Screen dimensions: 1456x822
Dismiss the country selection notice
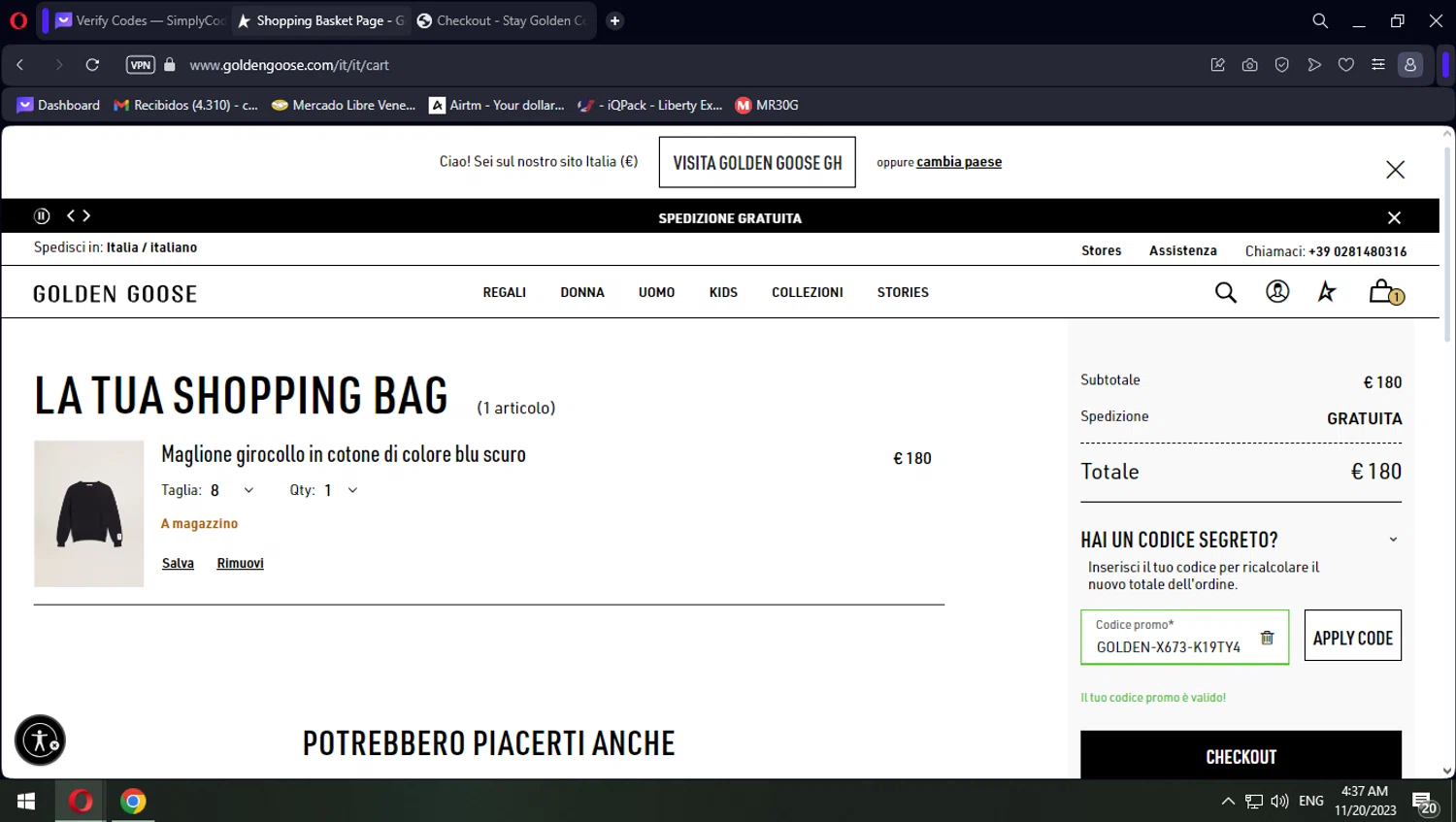coord(1395,170)
